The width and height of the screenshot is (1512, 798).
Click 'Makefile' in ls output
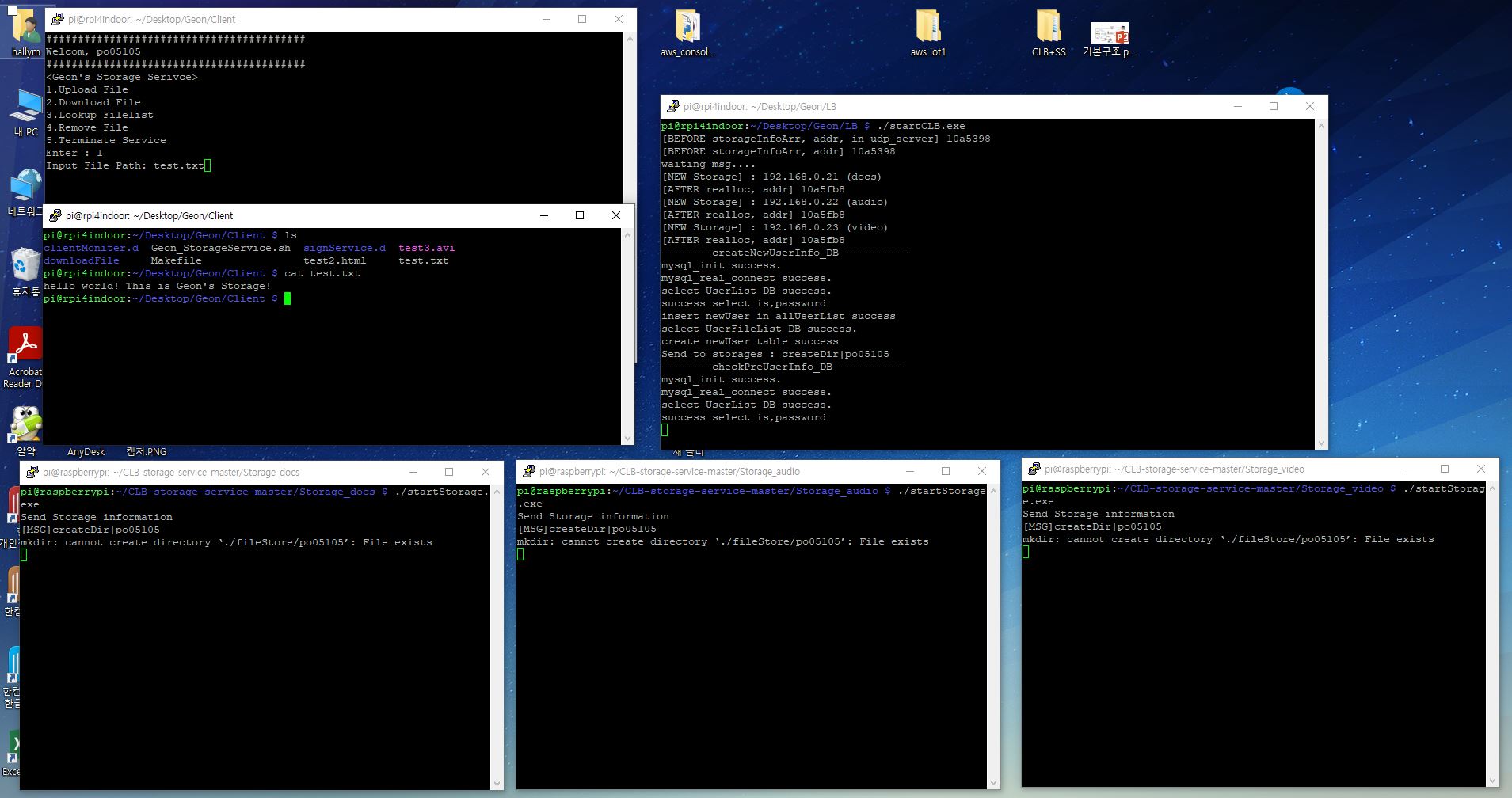click(x=177, y=260)
